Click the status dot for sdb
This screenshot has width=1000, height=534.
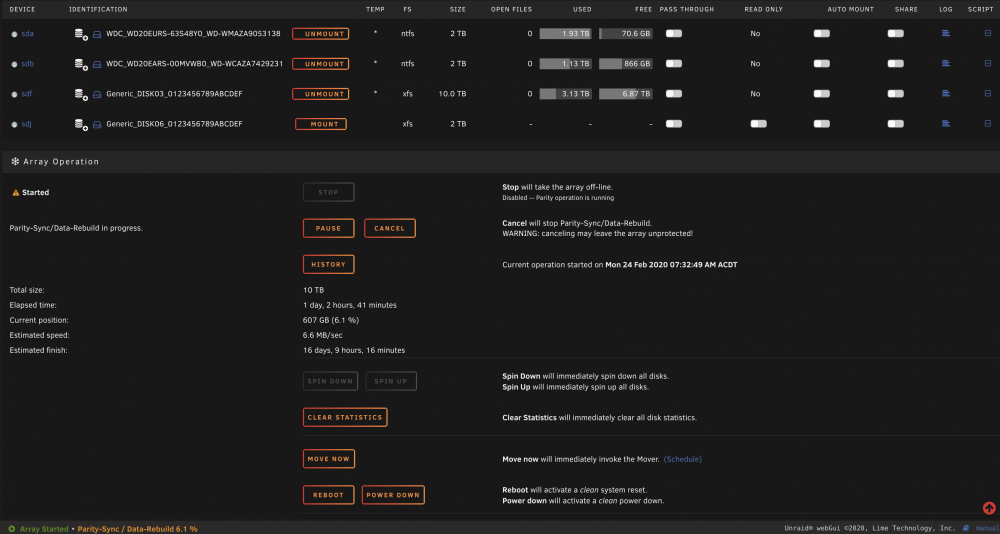(x=15, y=64)
